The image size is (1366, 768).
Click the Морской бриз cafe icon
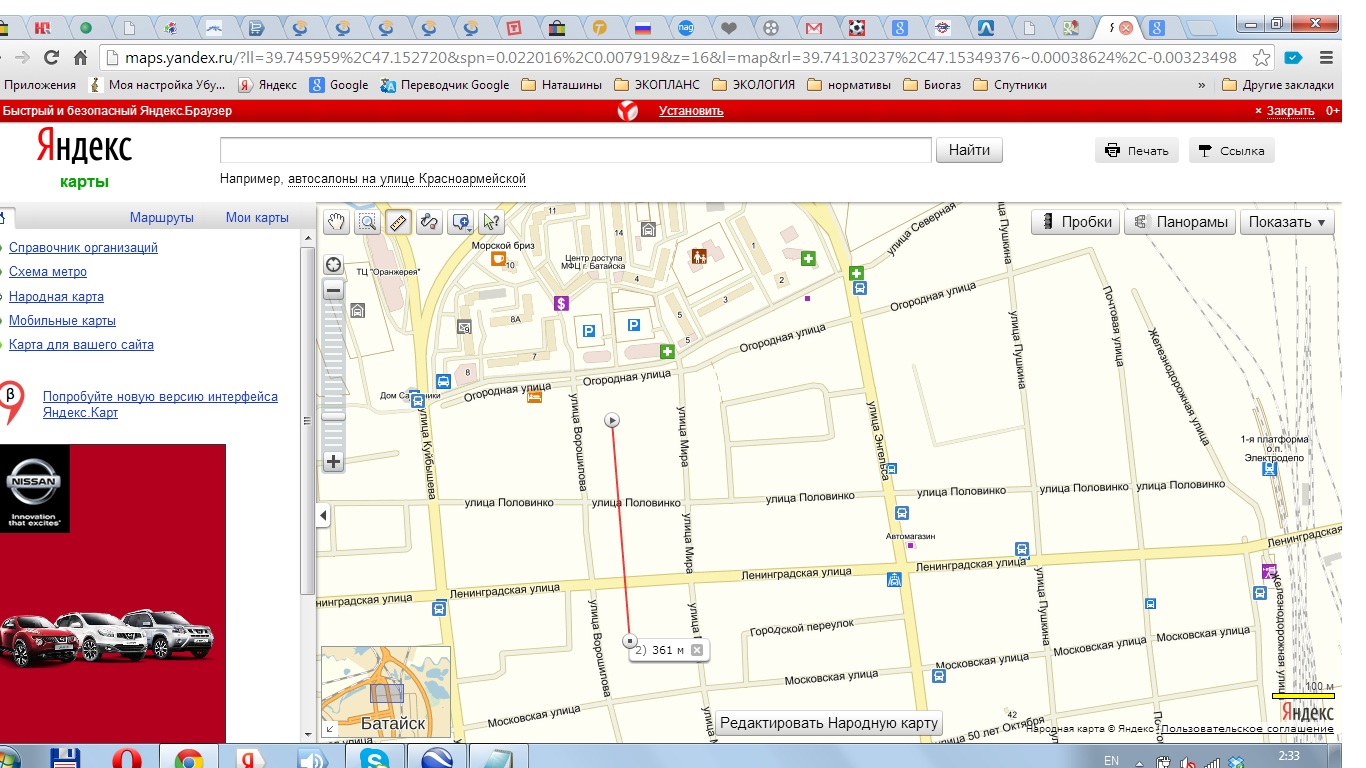(x=498, y=259)
